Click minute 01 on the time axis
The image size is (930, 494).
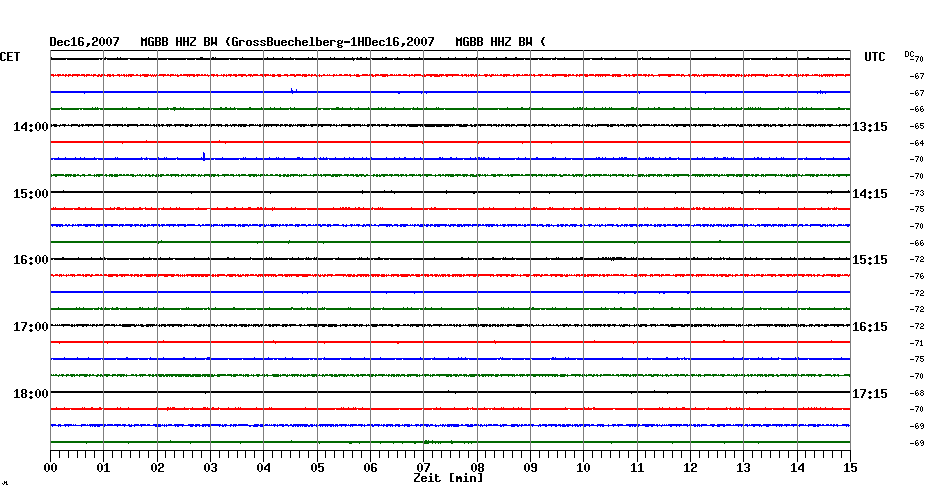104,468
